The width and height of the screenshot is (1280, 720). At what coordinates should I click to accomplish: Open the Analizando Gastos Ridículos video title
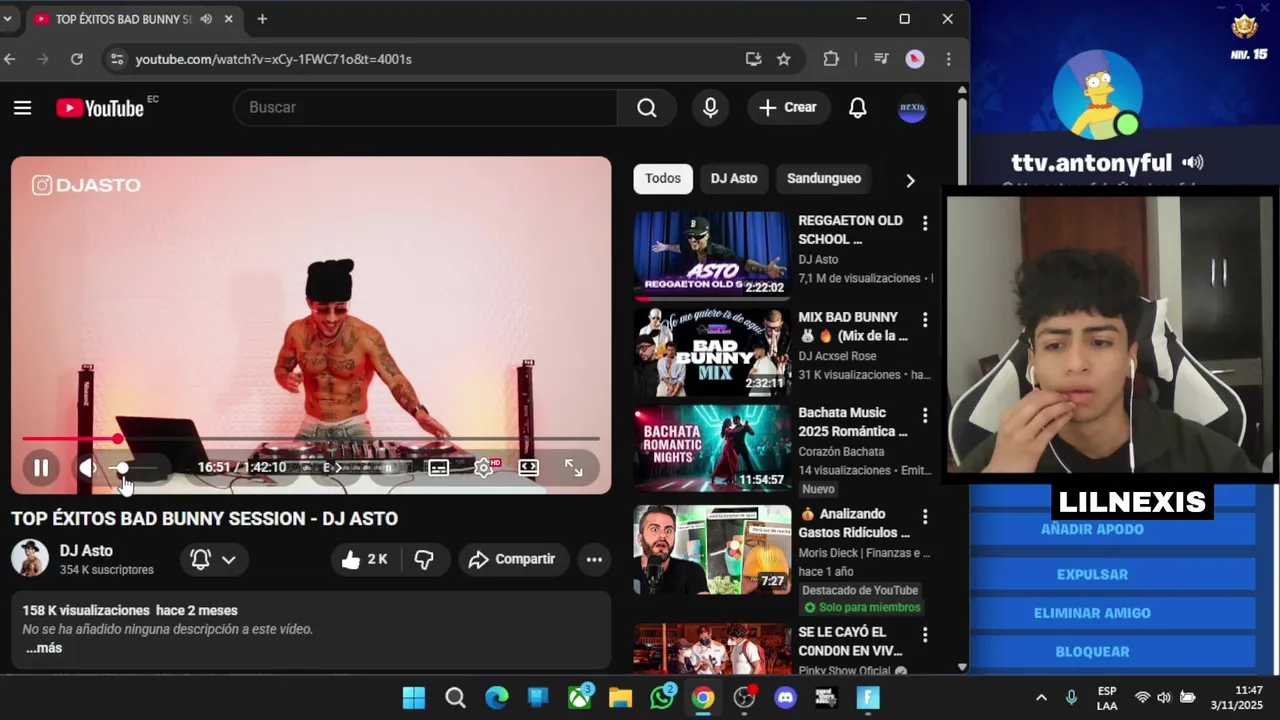(x=854, y=523)
